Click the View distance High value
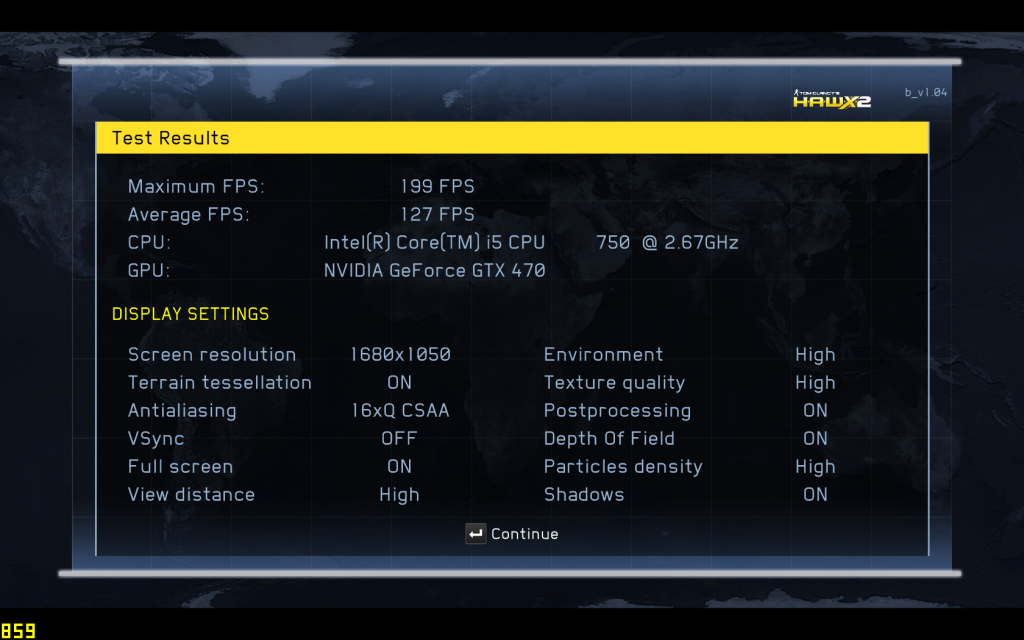 click(x=399, y=495)
